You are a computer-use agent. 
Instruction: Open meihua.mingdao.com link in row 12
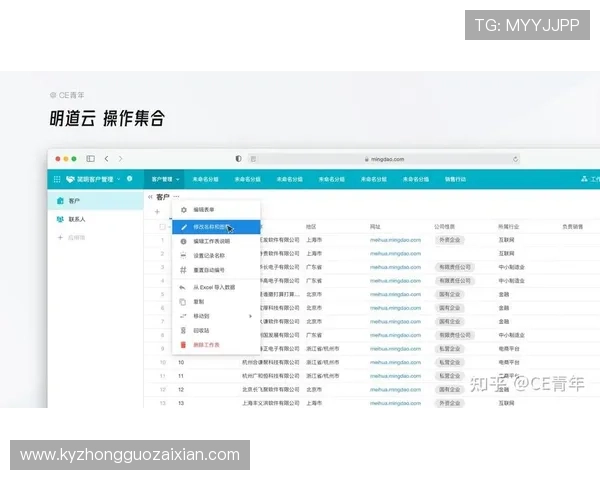pos(395,389)
